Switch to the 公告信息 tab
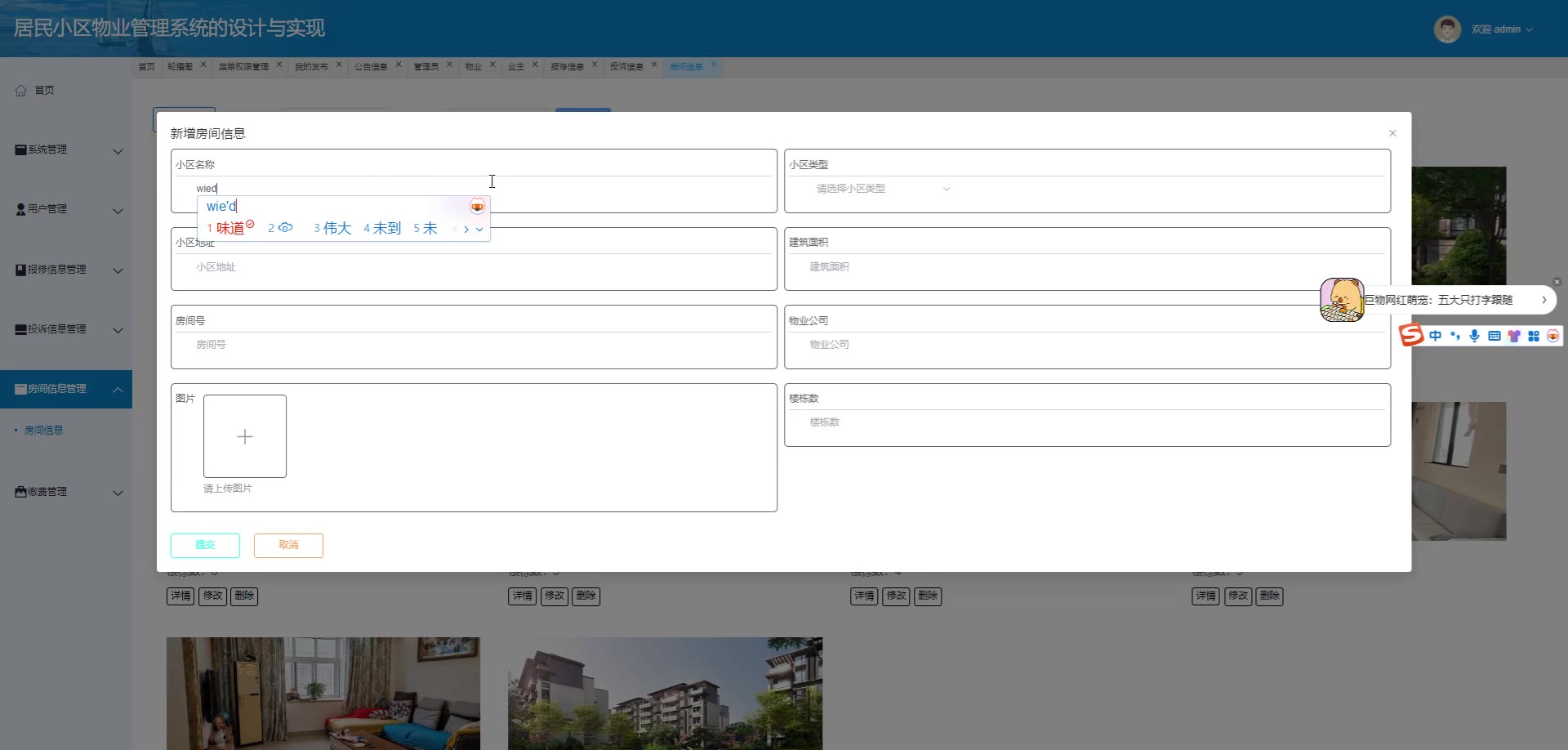 click(x=370, y=67)
